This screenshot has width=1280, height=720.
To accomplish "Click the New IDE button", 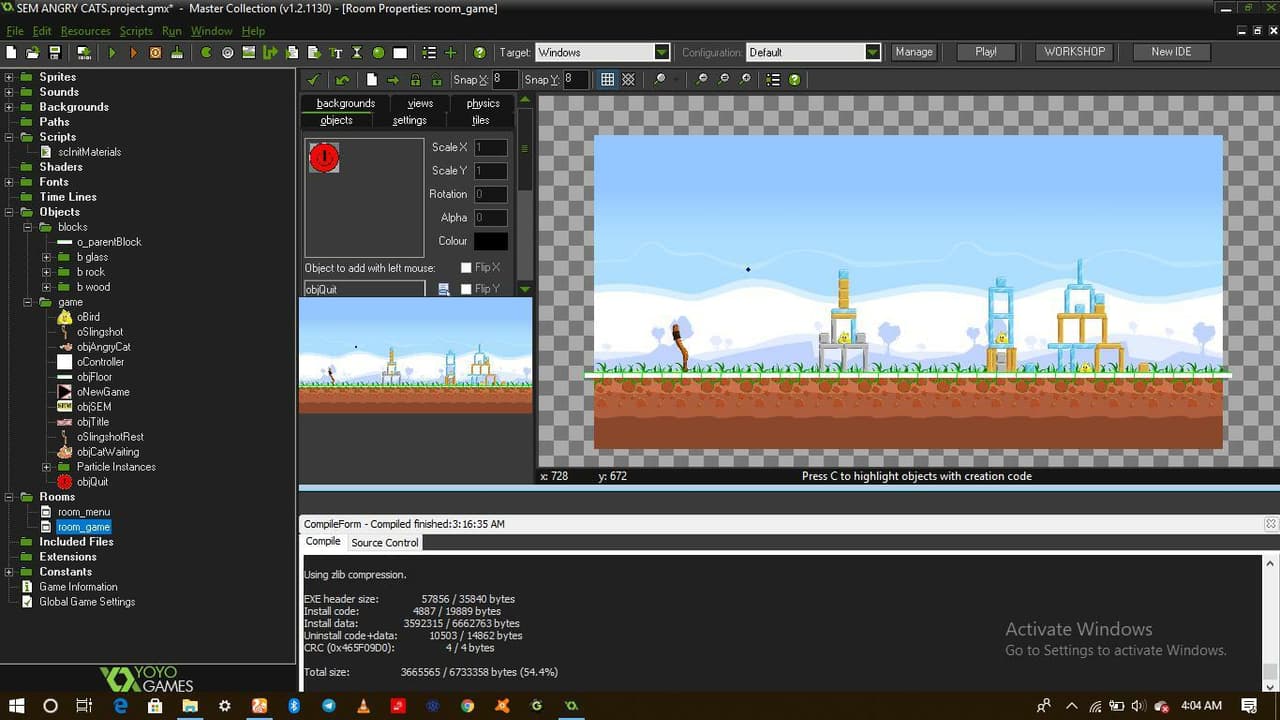I will tap(1171, 52).
